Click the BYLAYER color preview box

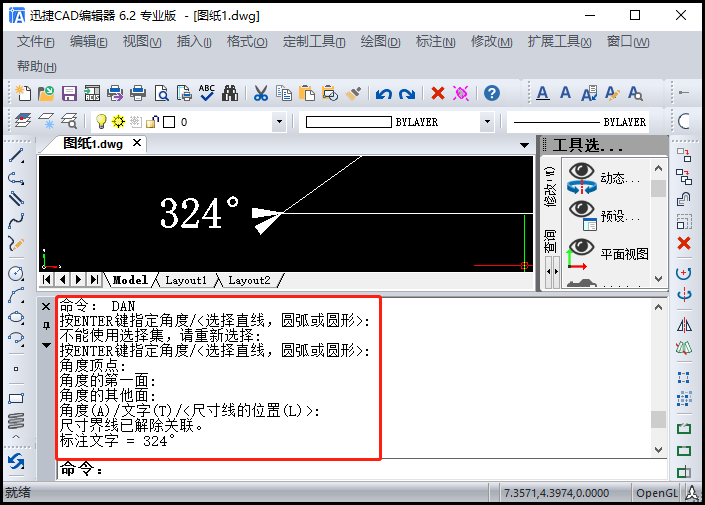(348, 122)
